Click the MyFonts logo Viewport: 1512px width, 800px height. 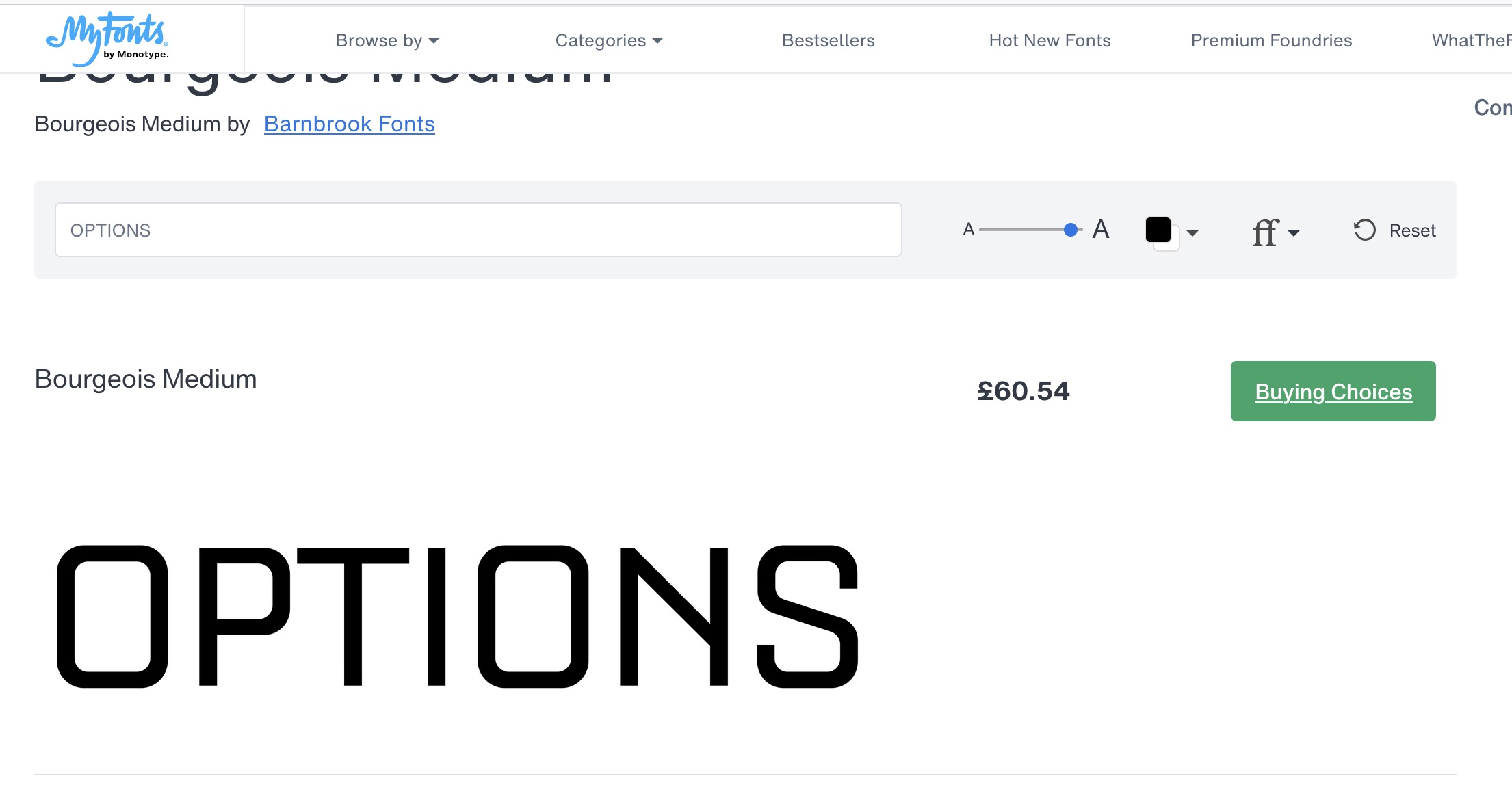(x=107, y=38)
